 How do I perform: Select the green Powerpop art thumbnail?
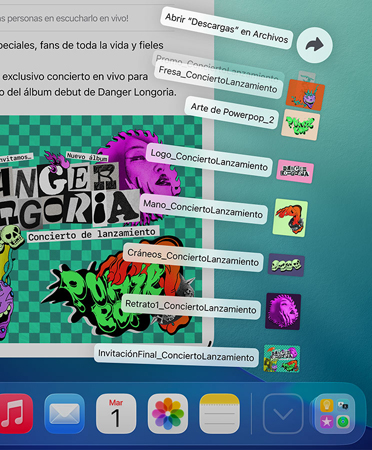[300, 125]
